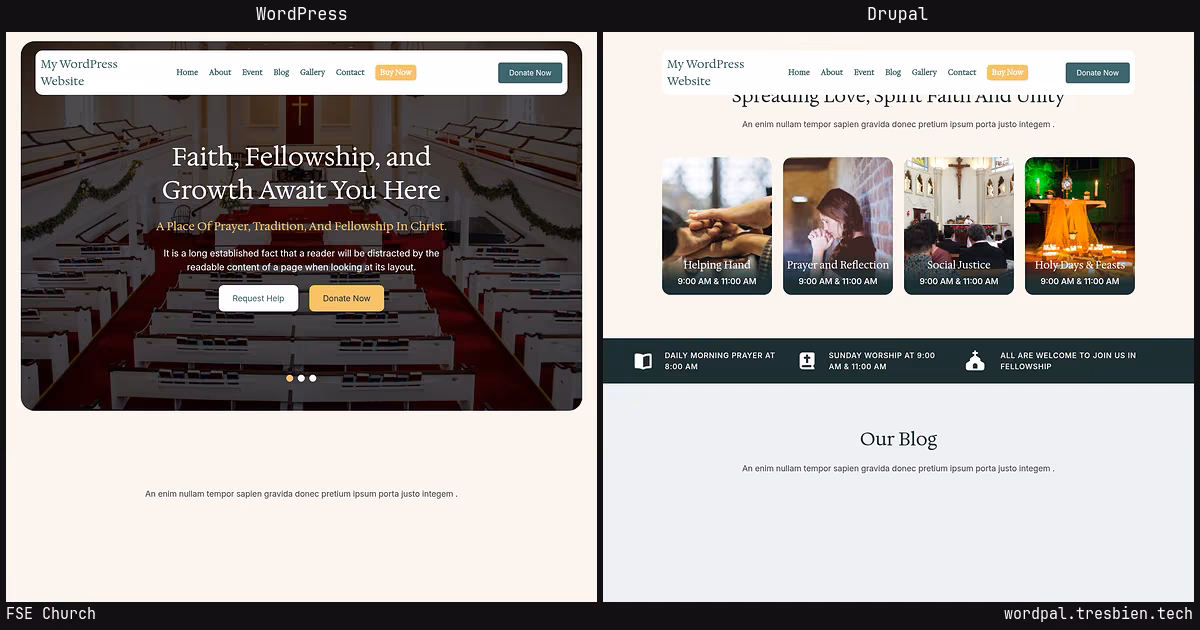The height and width of the screenshot is (630, 1200).
Task: Click the yellow subtitle A Place Of Prayer, Tradition
Action: click(301, 227)
